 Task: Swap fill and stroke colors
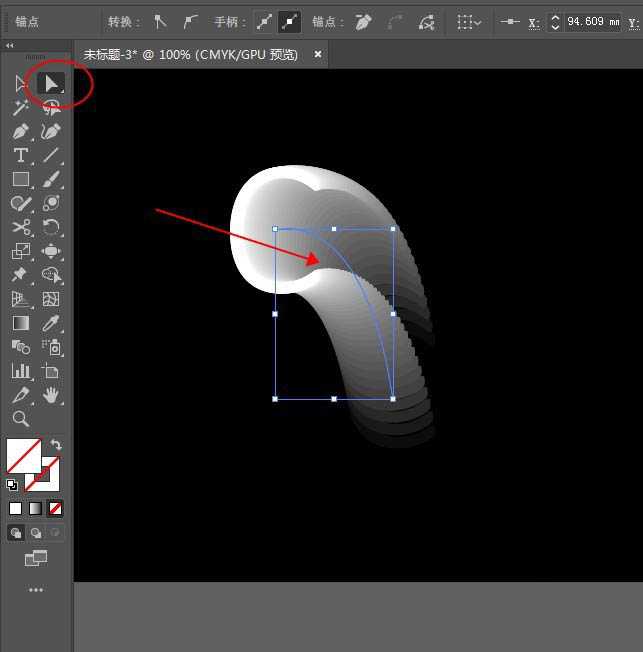pos(56,445)
